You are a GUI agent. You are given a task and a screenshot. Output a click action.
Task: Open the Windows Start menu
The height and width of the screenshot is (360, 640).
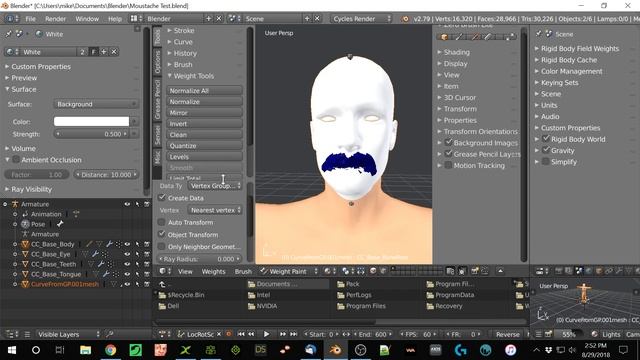pyautogui.click(x=11, y=350)
